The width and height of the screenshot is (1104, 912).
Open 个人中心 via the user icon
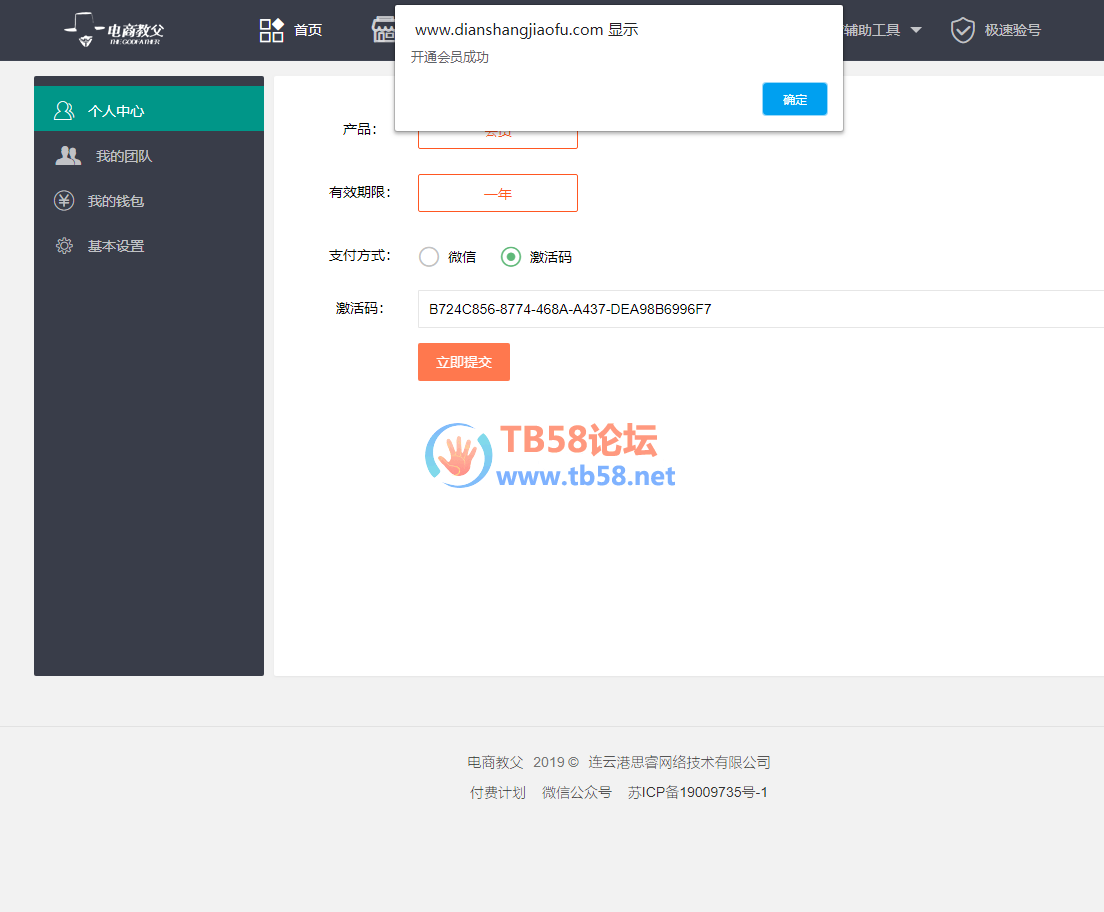64,111
